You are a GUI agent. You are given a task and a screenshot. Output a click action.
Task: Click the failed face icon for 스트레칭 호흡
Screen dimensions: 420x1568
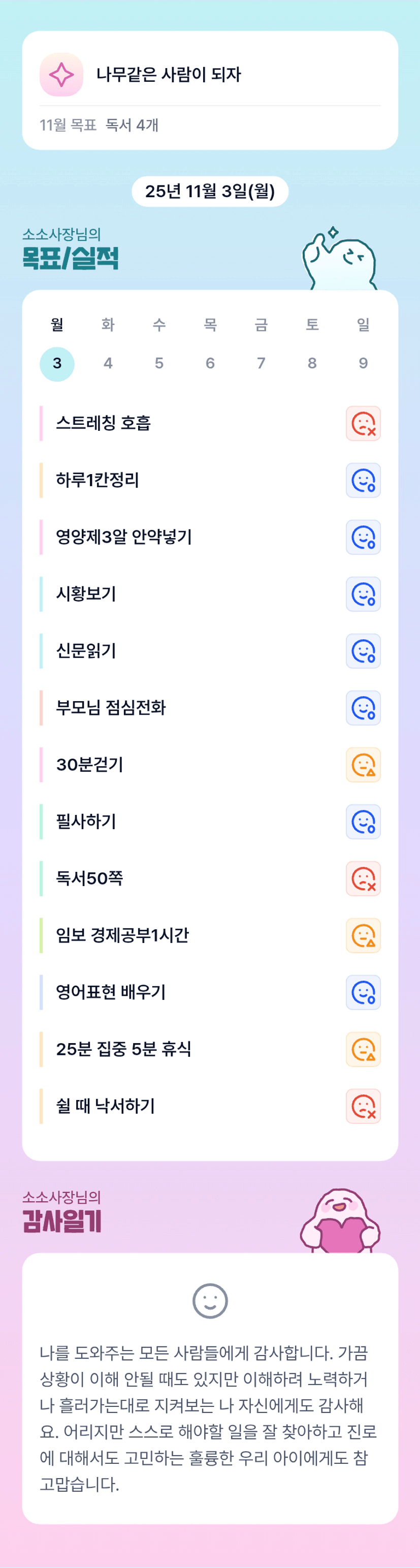[x=364, y=424]
